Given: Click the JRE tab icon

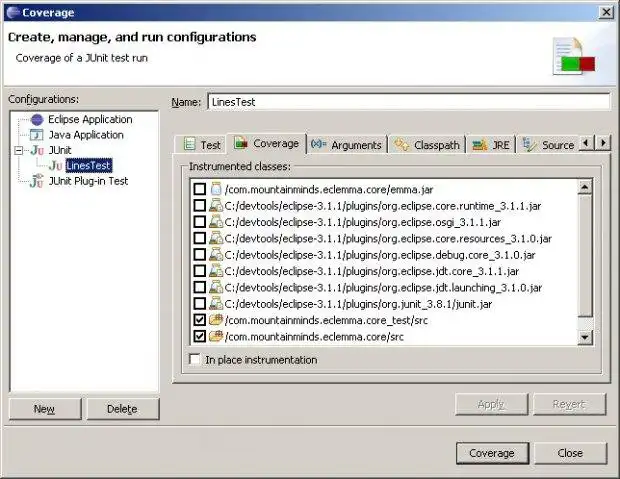Looking at the screenshot, I should 480,145.
